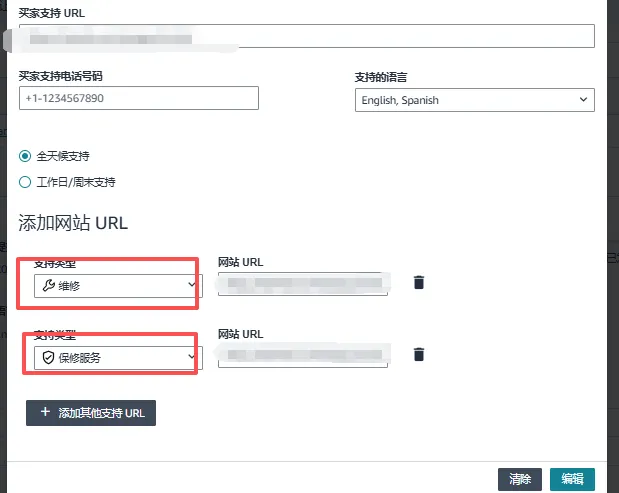Screen dimensions: 619x493
Task: Click the chevron arrow of 支持的语言 box
Action: [583, 100]
